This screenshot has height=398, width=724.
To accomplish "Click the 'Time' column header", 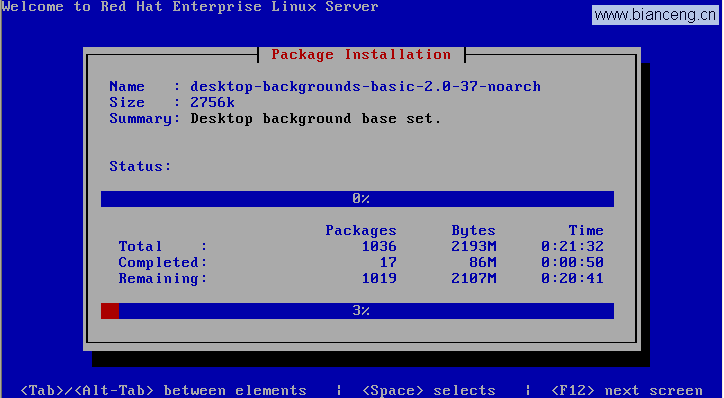I will [x=586, y=230].
